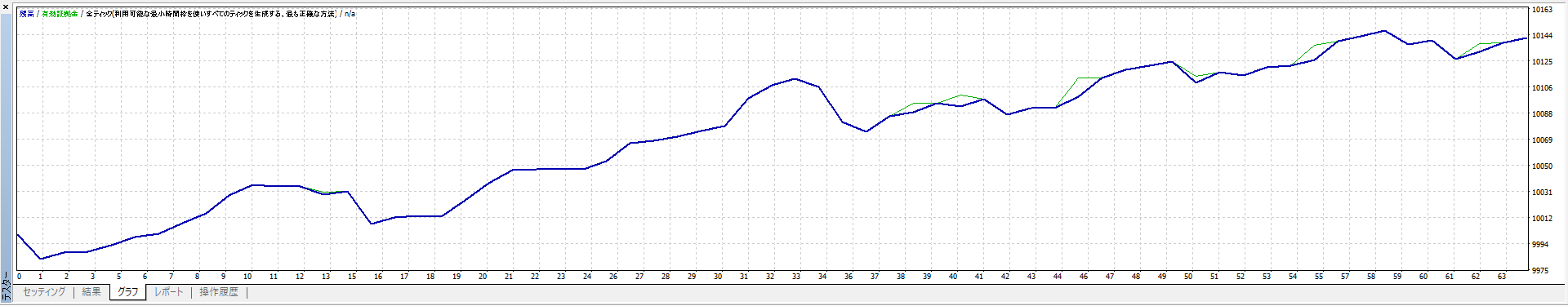Click the n/a quality label in the legend
Image resolution: width=1568 pixels, height=306 pixels.
pyautogui.click(x=350, y=14)
